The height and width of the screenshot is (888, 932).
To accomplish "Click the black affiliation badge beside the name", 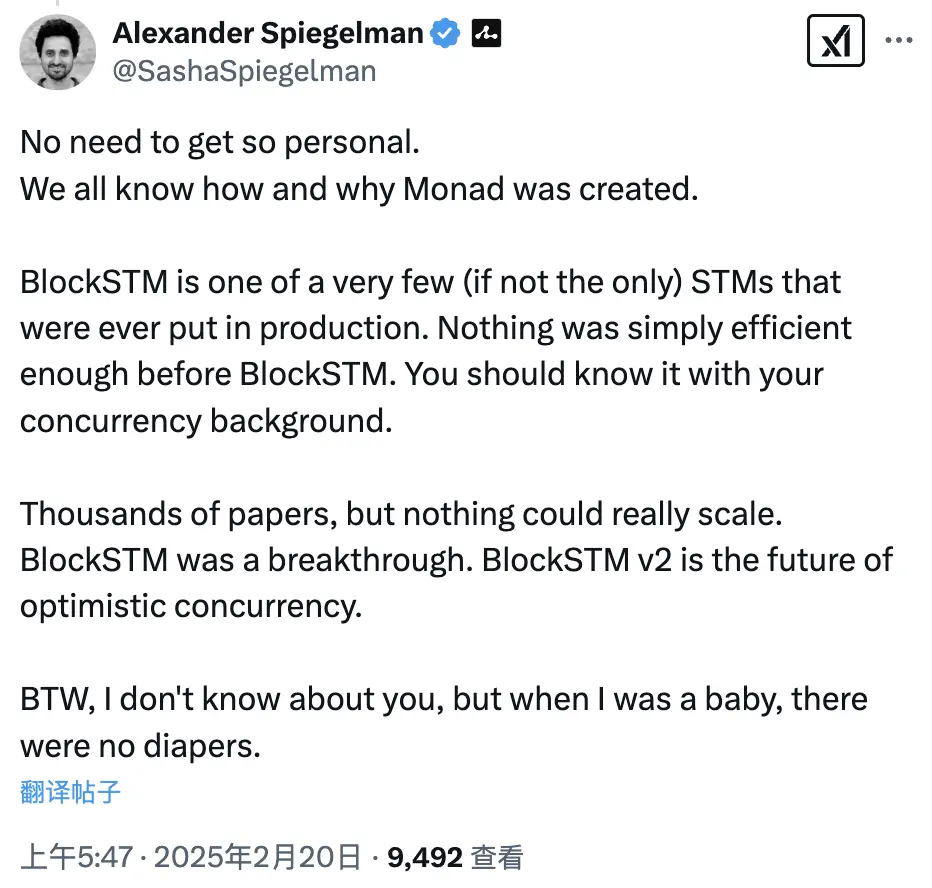I will click(x=486, y=34).
